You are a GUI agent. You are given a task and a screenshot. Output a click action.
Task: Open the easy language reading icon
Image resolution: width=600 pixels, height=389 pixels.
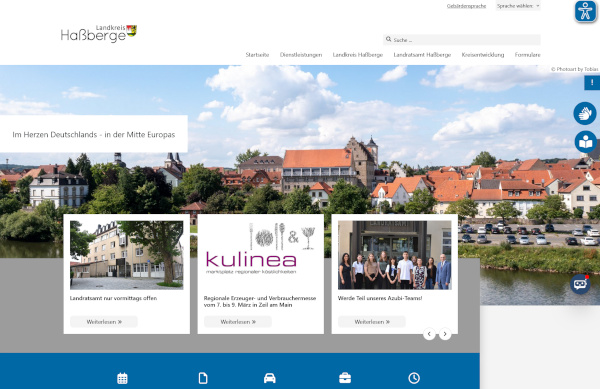pos(585,142)
